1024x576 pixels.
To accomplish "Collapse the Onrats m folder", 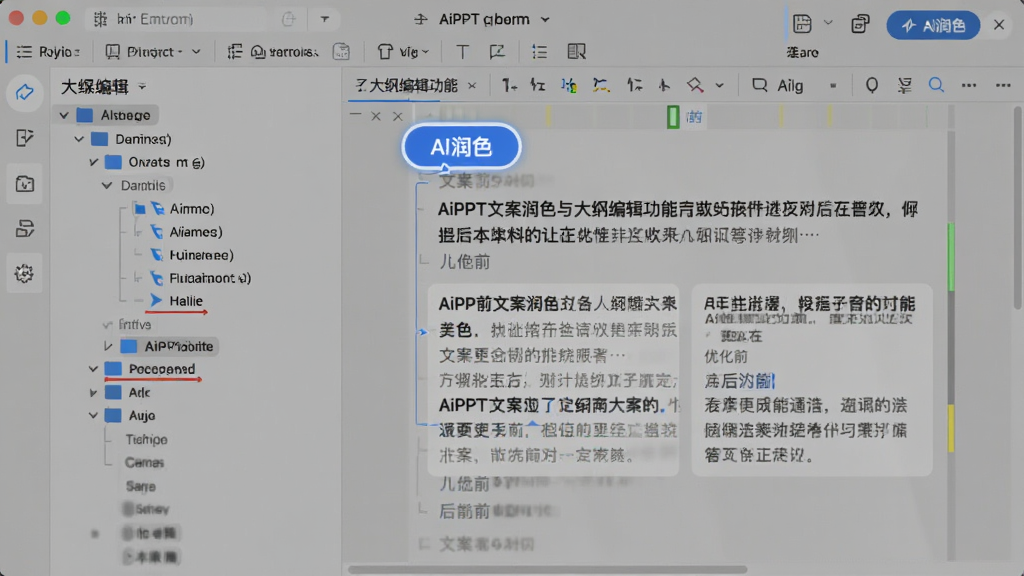I will [x=93, y=162].
